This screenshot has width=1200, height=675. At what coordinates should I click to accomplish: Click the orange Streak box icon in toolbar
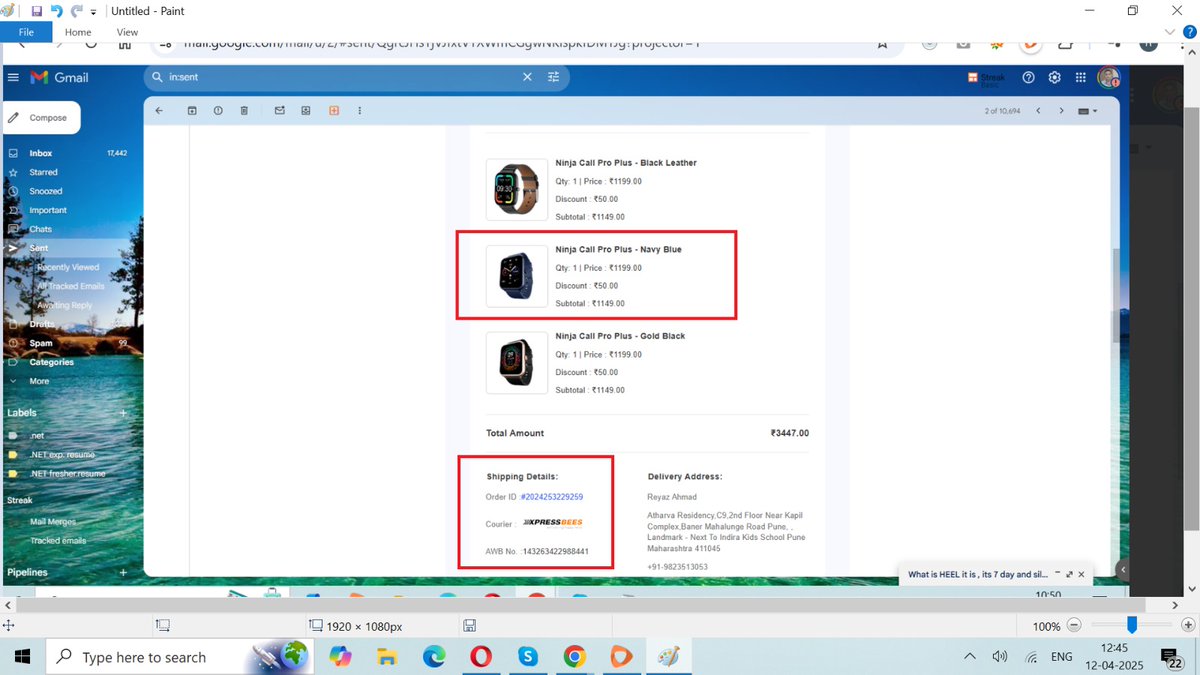point(334,110)
